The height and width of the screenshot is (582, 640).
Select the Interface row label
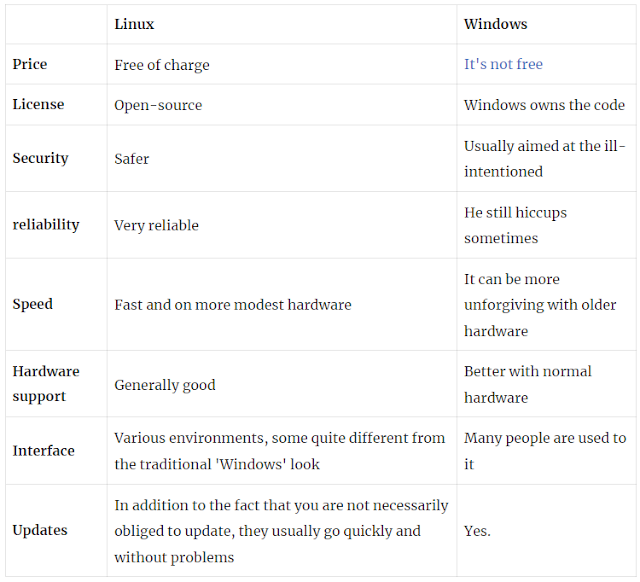pos(43,451)
